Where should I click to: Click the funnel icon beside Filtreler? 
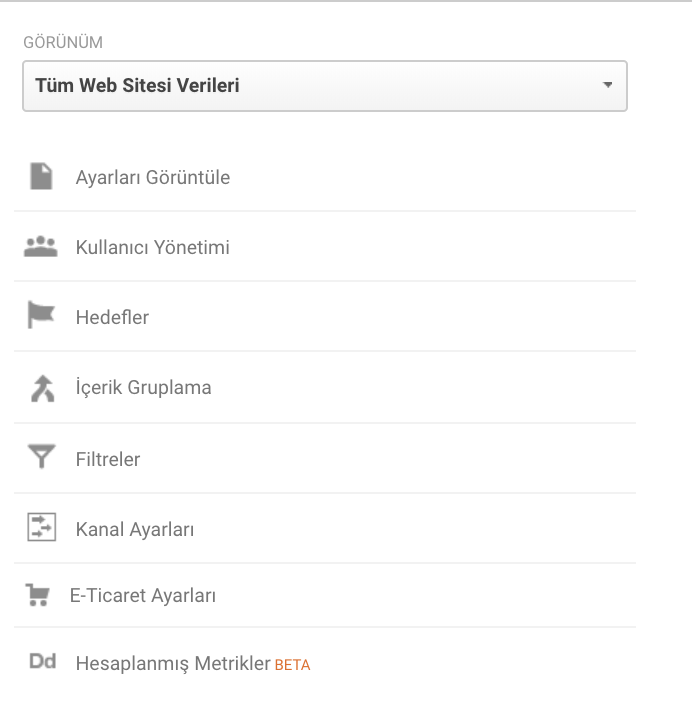(41, 456)
